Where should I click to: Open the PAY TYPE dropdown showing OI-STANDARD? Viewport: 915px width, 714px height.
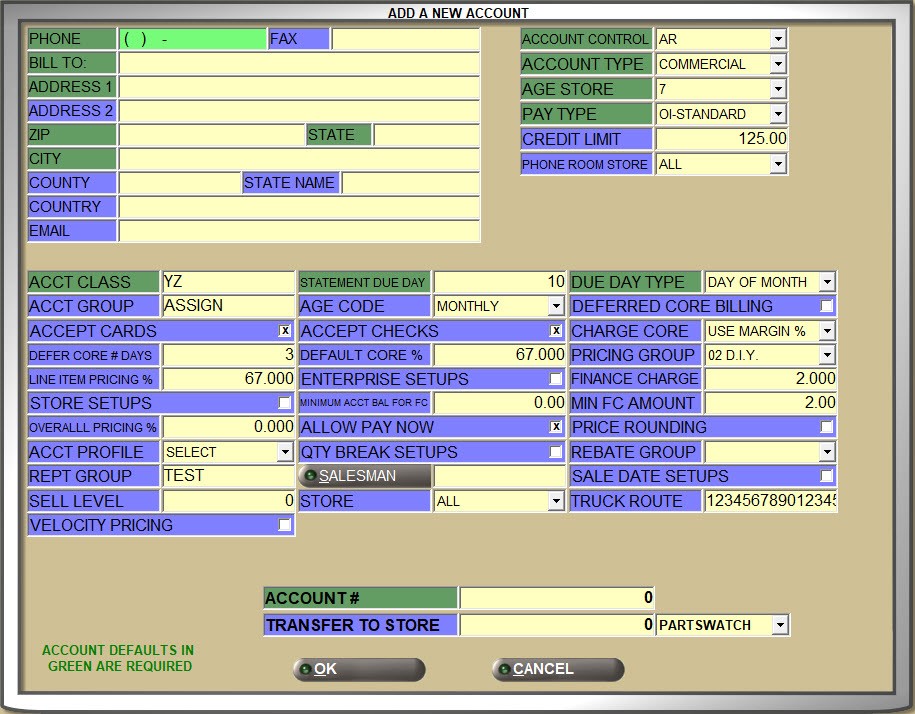pos(779,113)
